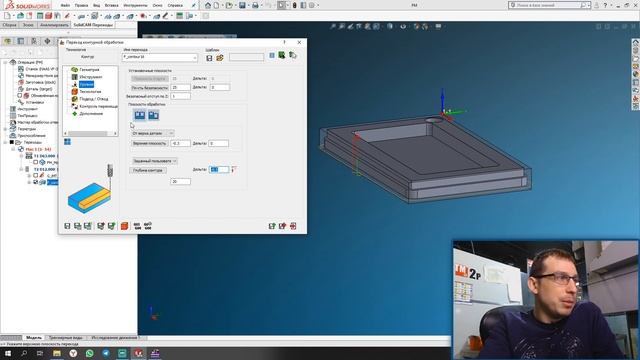Click the dialog tree scrollbar left arrow
This screenshot has height=360, width=640.
coord(65,133)
